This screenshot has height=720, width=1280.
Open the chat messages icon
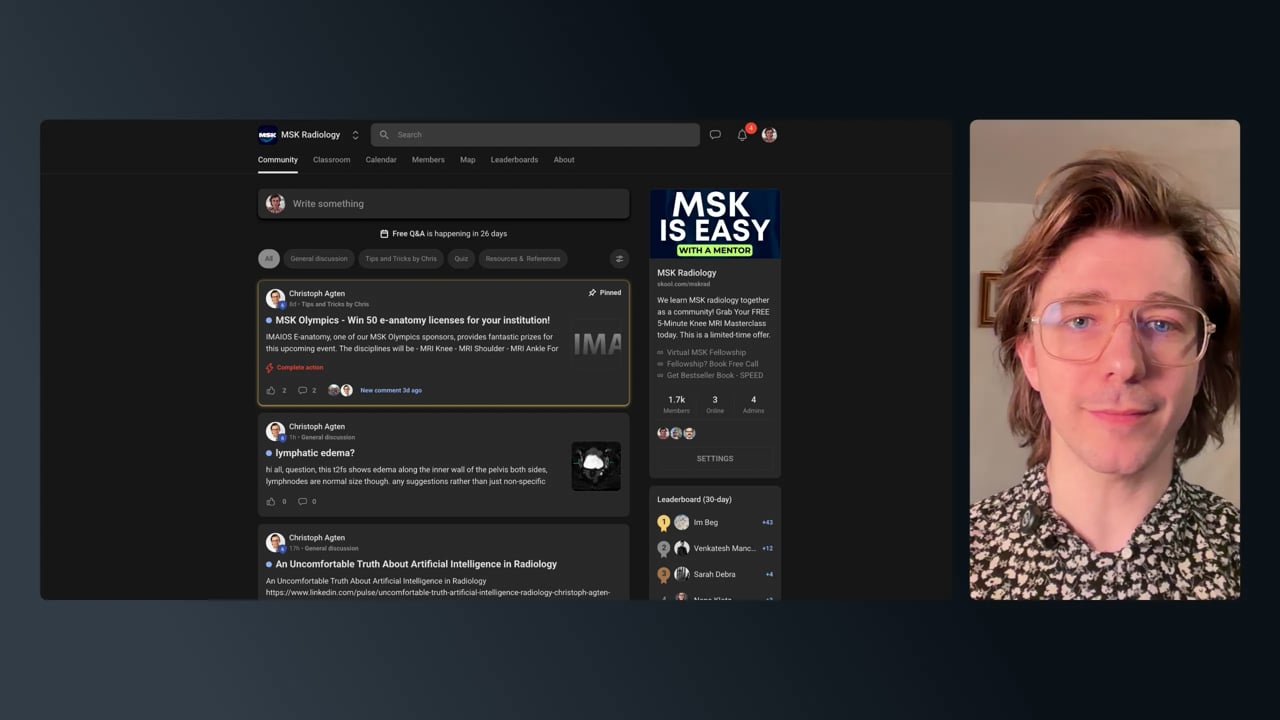[x=715, y=135]
